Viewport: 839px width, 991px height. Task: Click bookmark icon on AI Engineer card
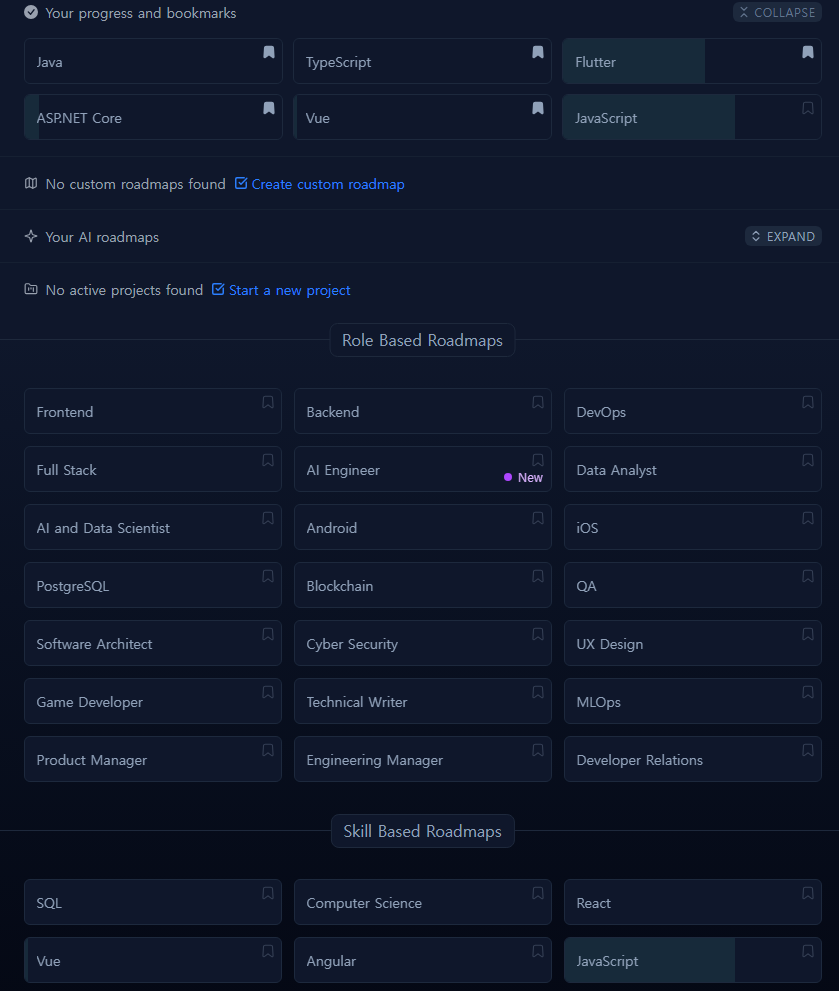(537, 460)
